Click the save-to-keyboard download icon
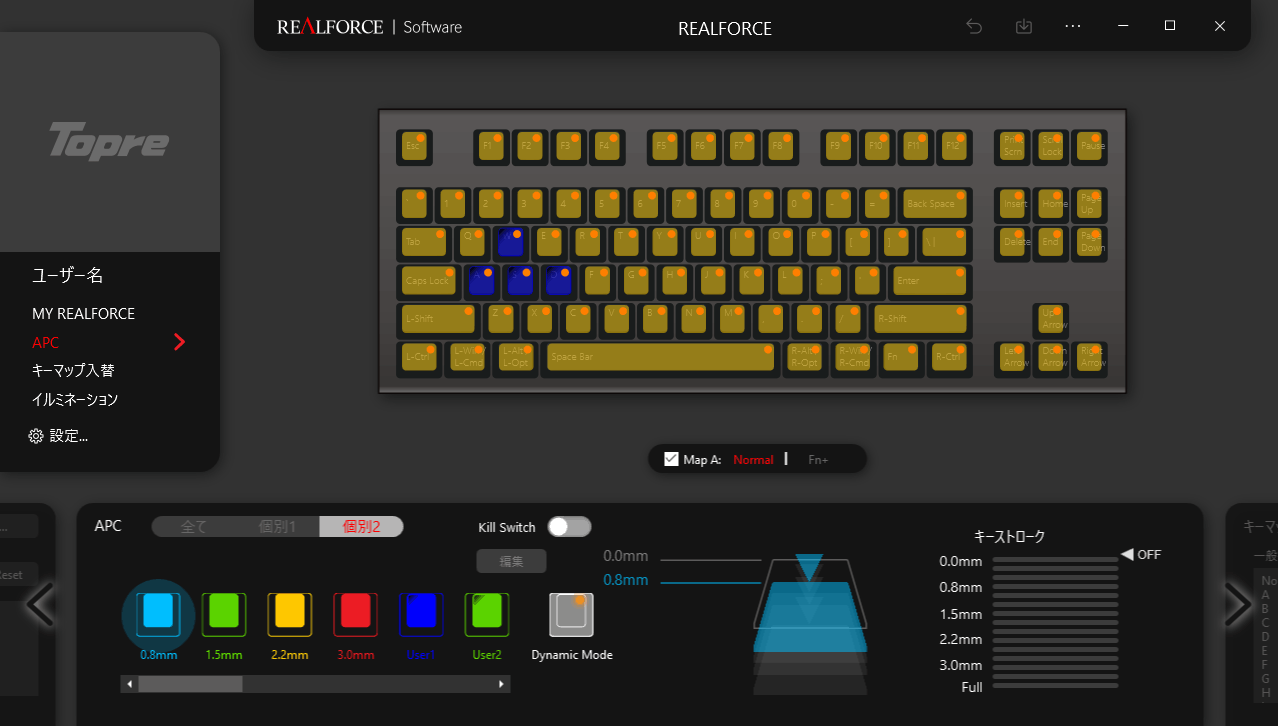1278x726 pixels. tap(1024, 27)
